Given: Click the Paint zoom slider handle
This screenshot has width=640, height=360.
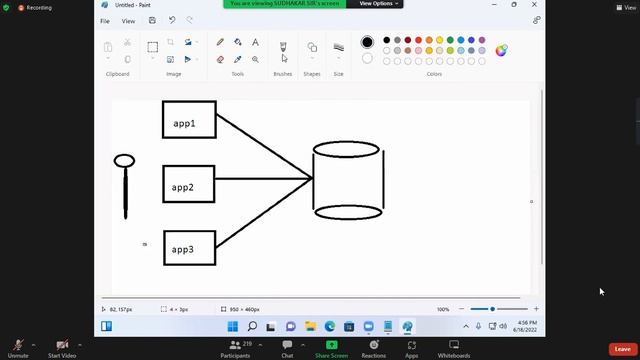Looking at the screenshot, I should [x=493, y=309].
